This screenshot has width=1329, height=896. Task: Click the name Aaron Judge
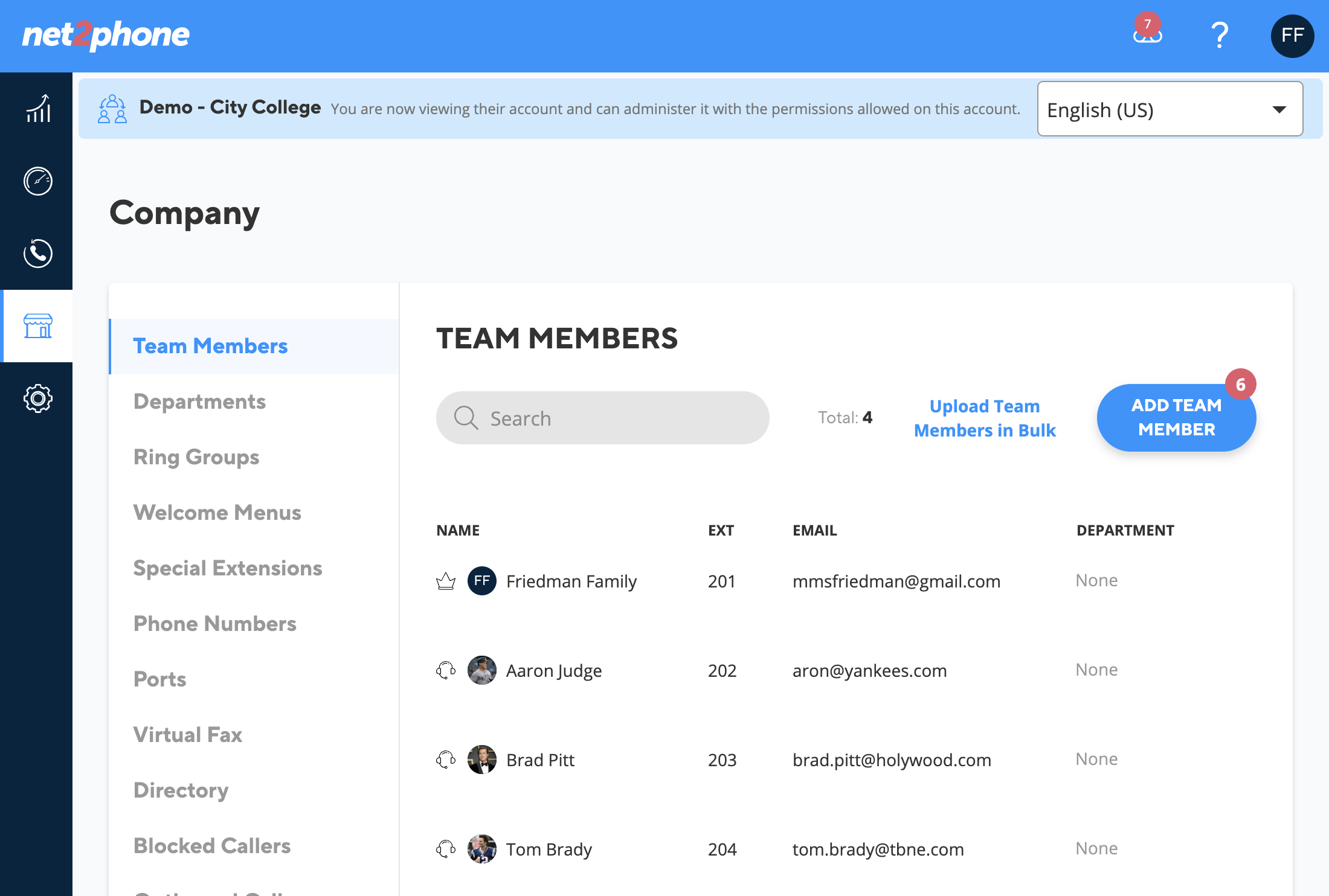[x=554, y=671]
